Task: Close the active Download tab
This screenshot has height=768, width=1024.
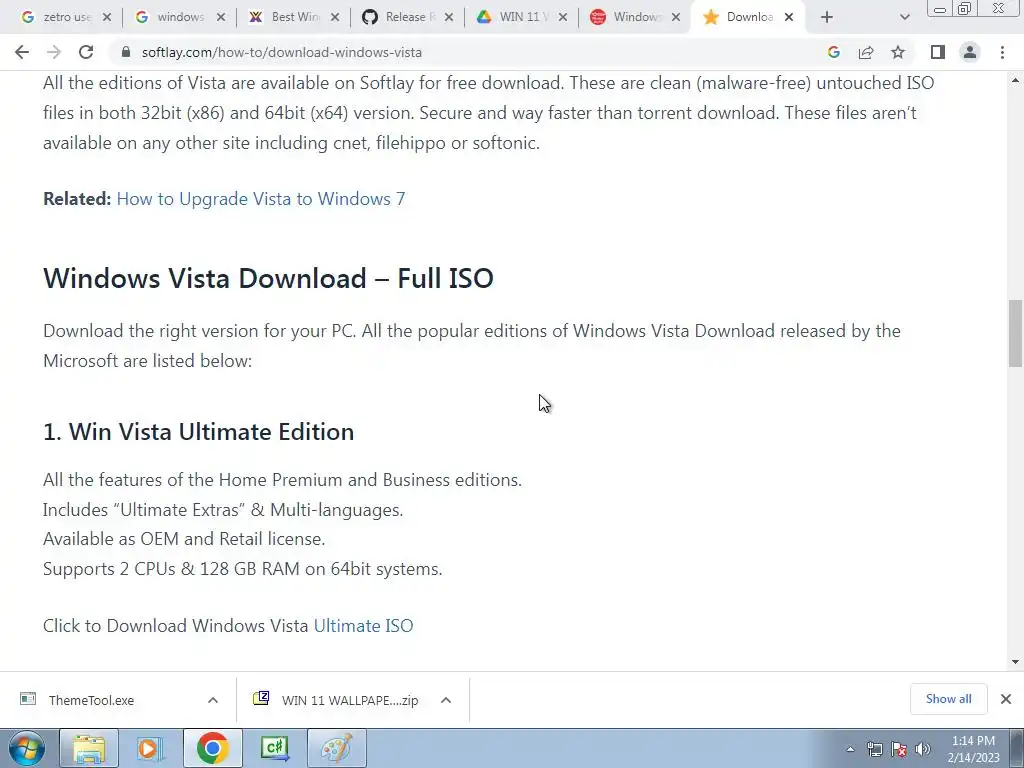Action: tap(789, 17)
